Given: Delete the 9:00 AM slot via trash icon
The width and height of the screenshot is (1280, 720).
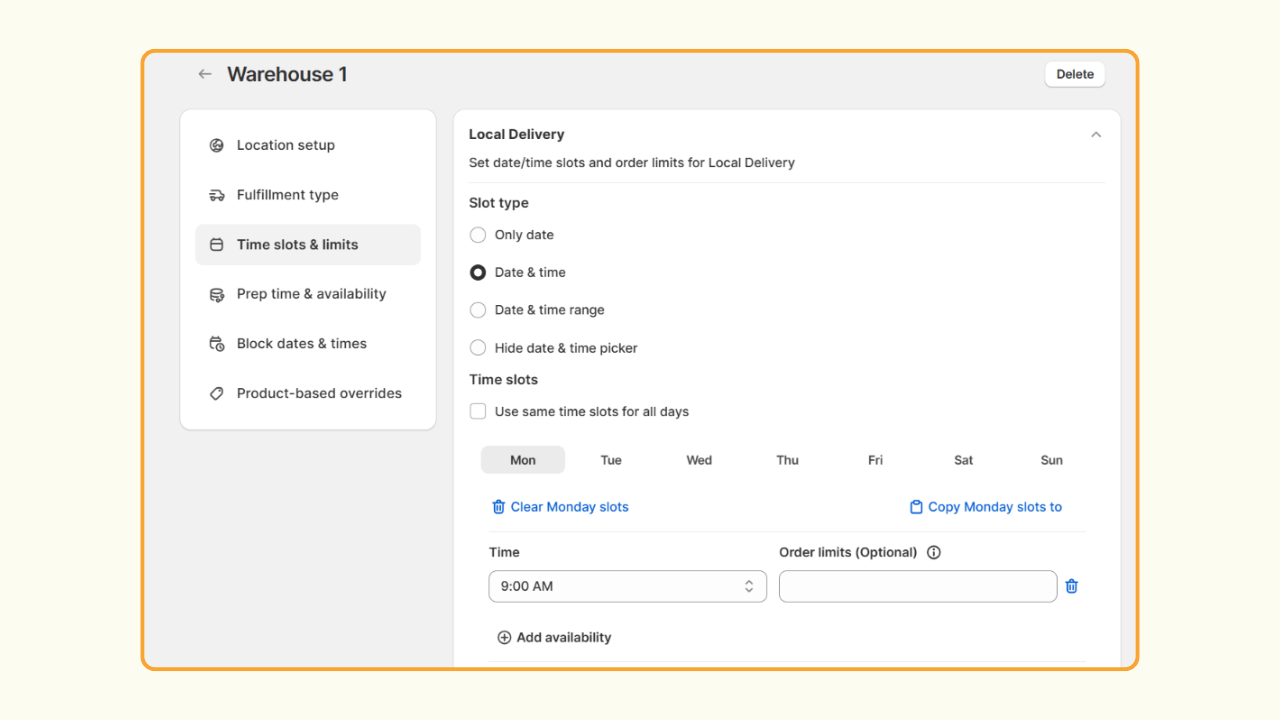Looking at the screenshot, I should (1072, 586).
